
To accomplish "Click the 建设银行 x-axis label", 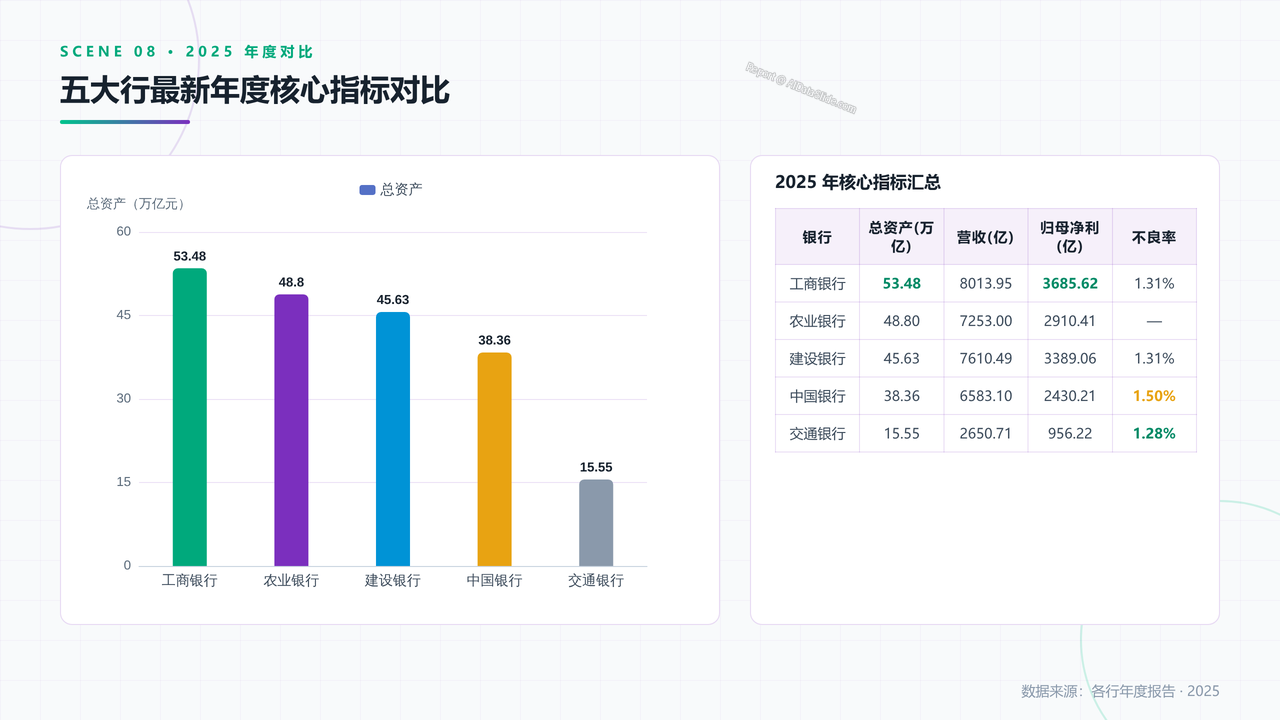I will (393, 580).
